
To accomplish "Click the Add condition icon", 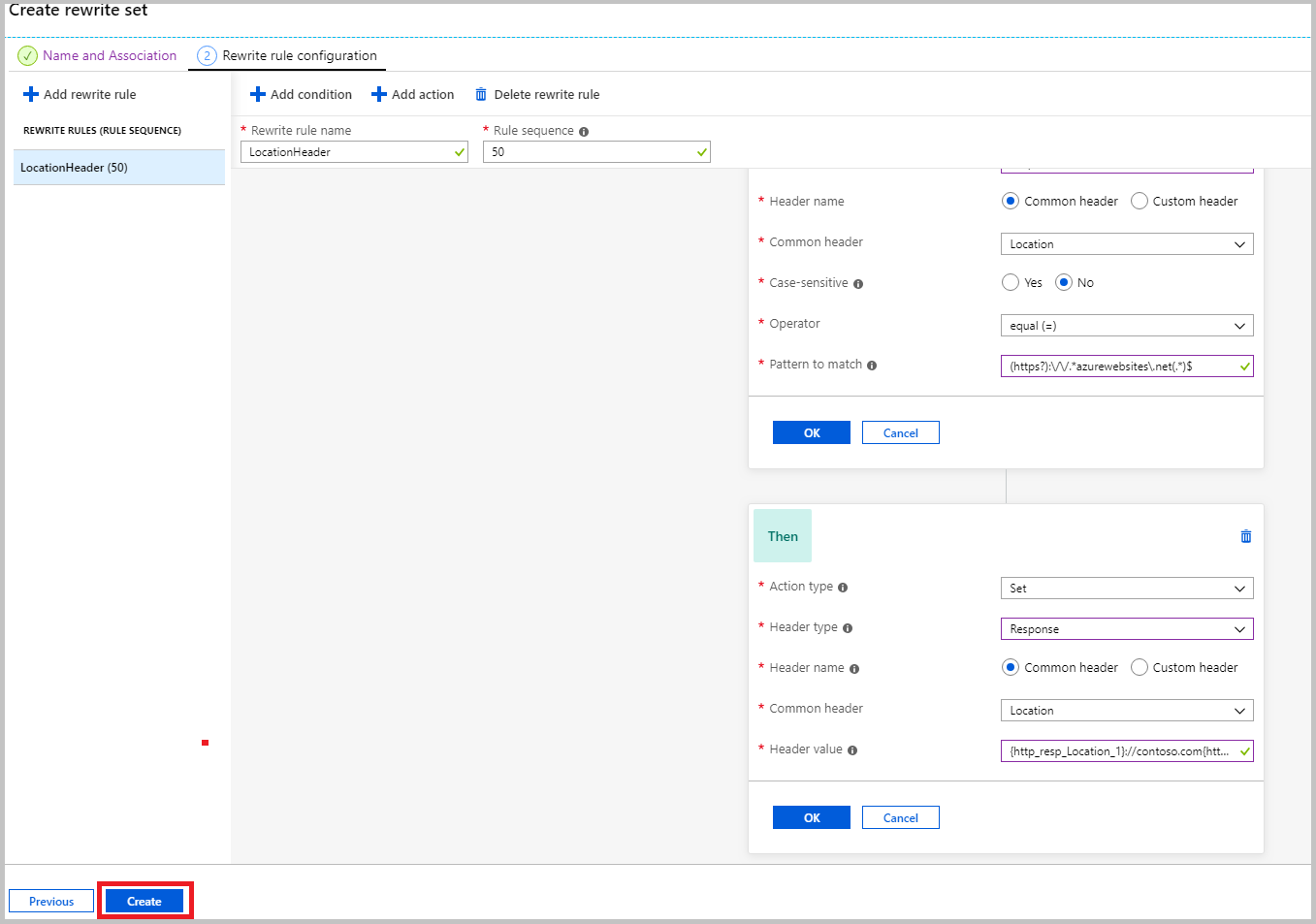I will tap(258, 94).
